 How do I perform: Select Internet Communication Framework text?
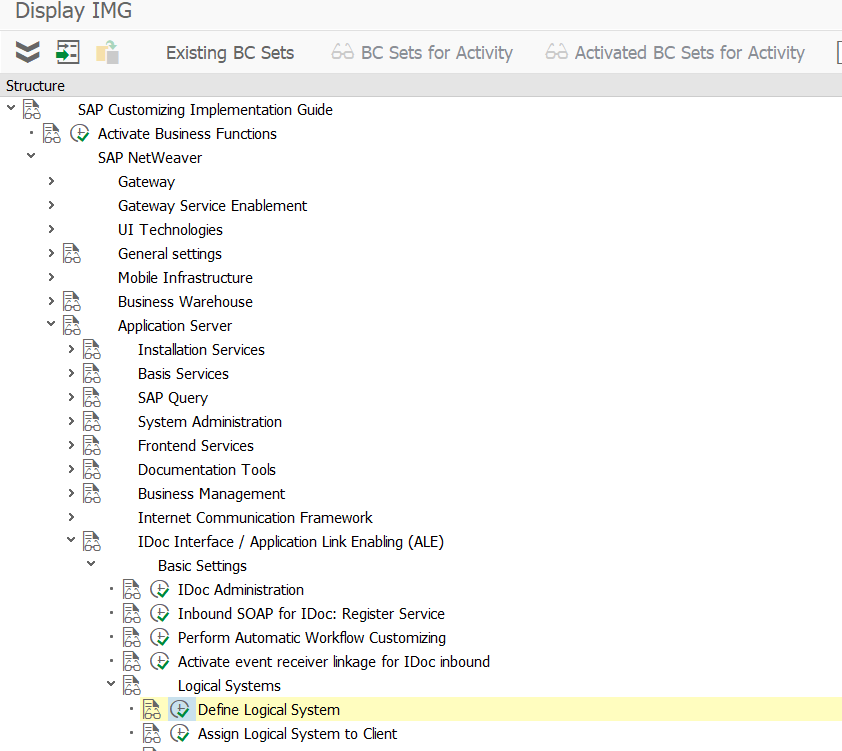[255, 517]
